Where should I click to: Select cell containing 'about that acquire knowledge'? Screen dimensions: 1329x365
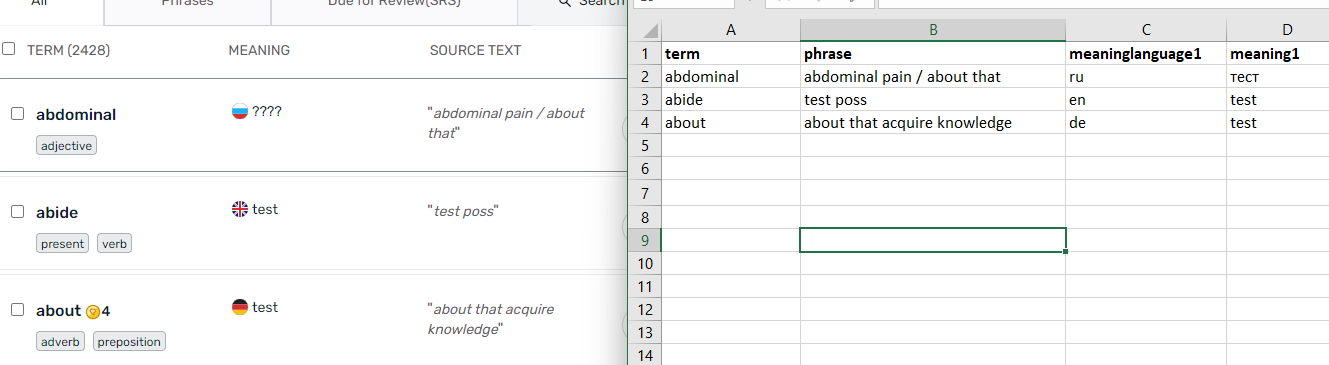[x=933, y=123]
